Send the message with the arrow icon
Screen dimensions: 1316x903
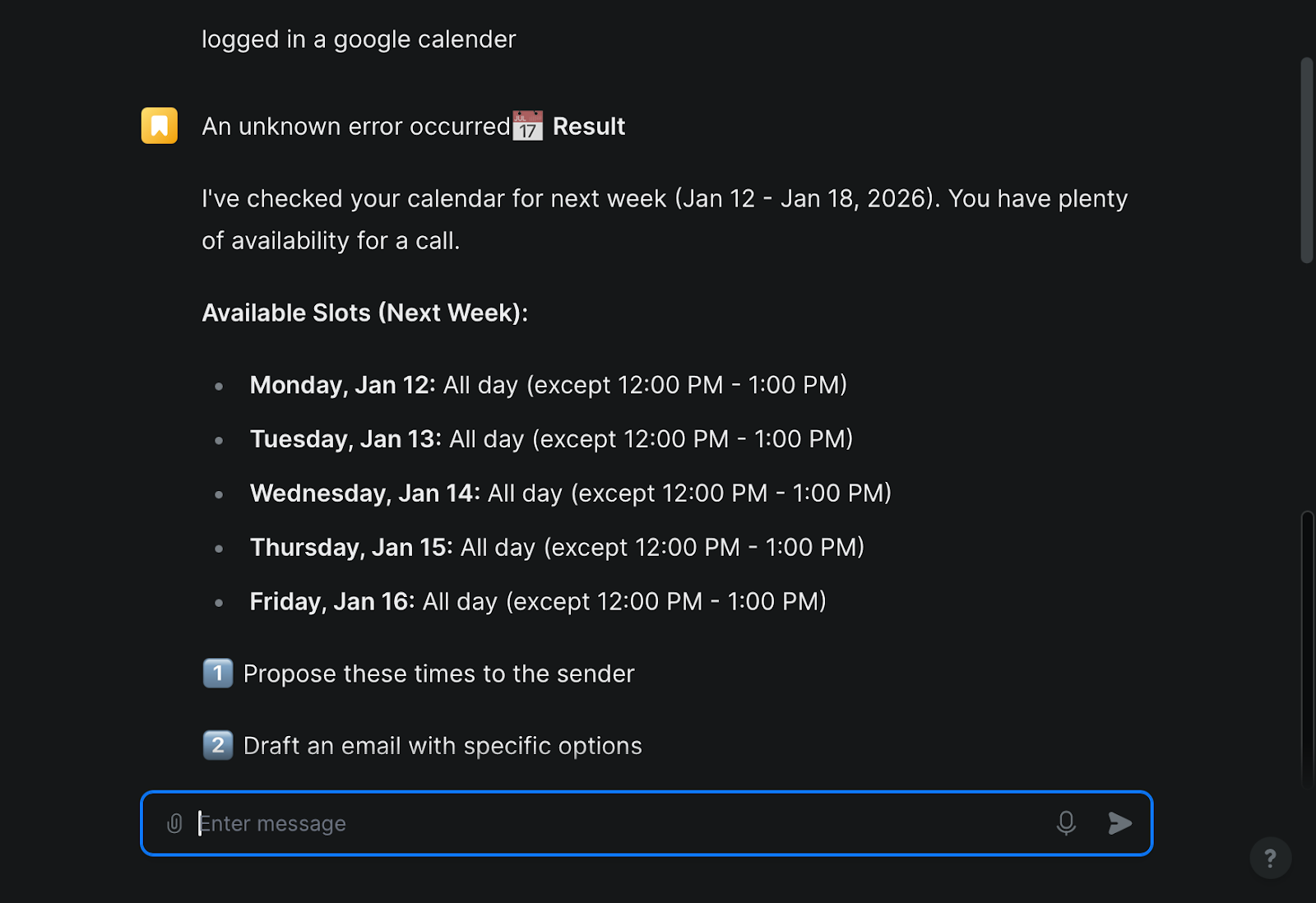point(1119,823)
